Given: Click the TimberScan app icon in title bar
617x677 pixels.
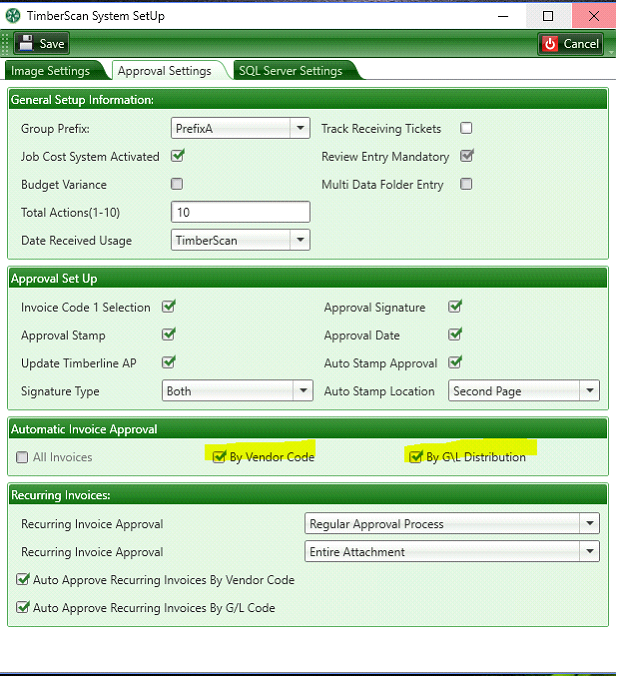Looking at the screenshot, I should 13,16.
